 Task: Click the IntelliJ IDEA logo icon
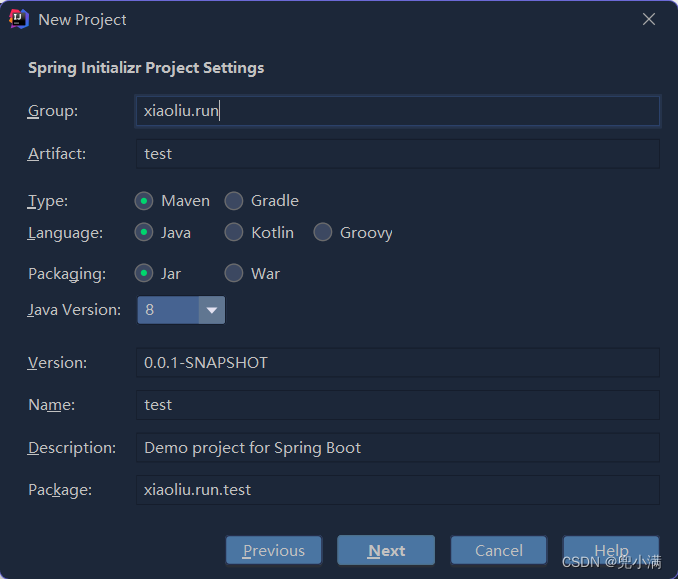[x=19, y=19]
